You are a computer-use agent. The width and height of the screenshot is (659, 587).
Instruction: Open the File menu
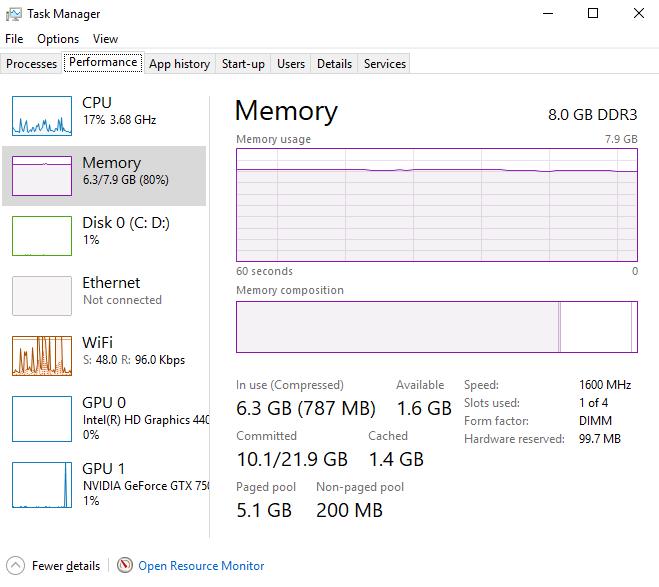tap(14, 39)
